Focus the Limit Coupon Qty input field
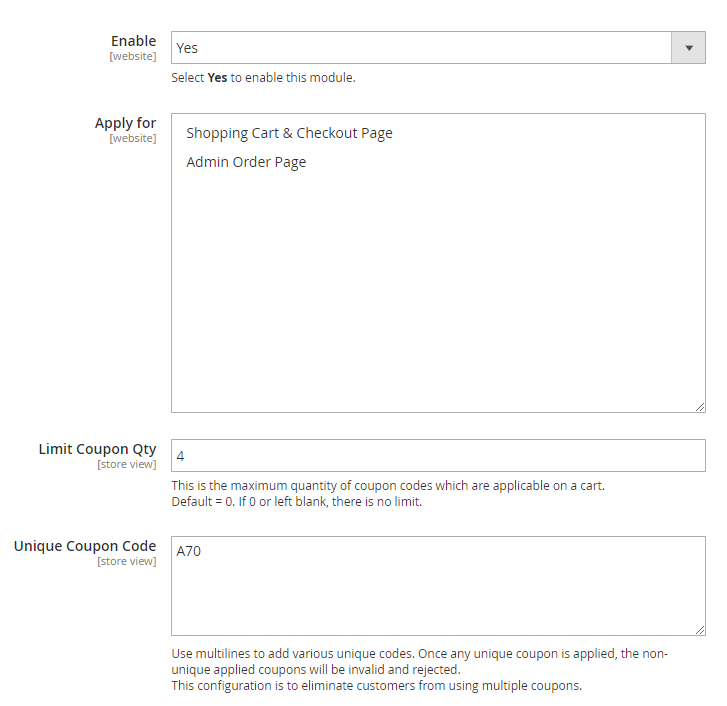The image size is (727, 706). coord(438,456)
